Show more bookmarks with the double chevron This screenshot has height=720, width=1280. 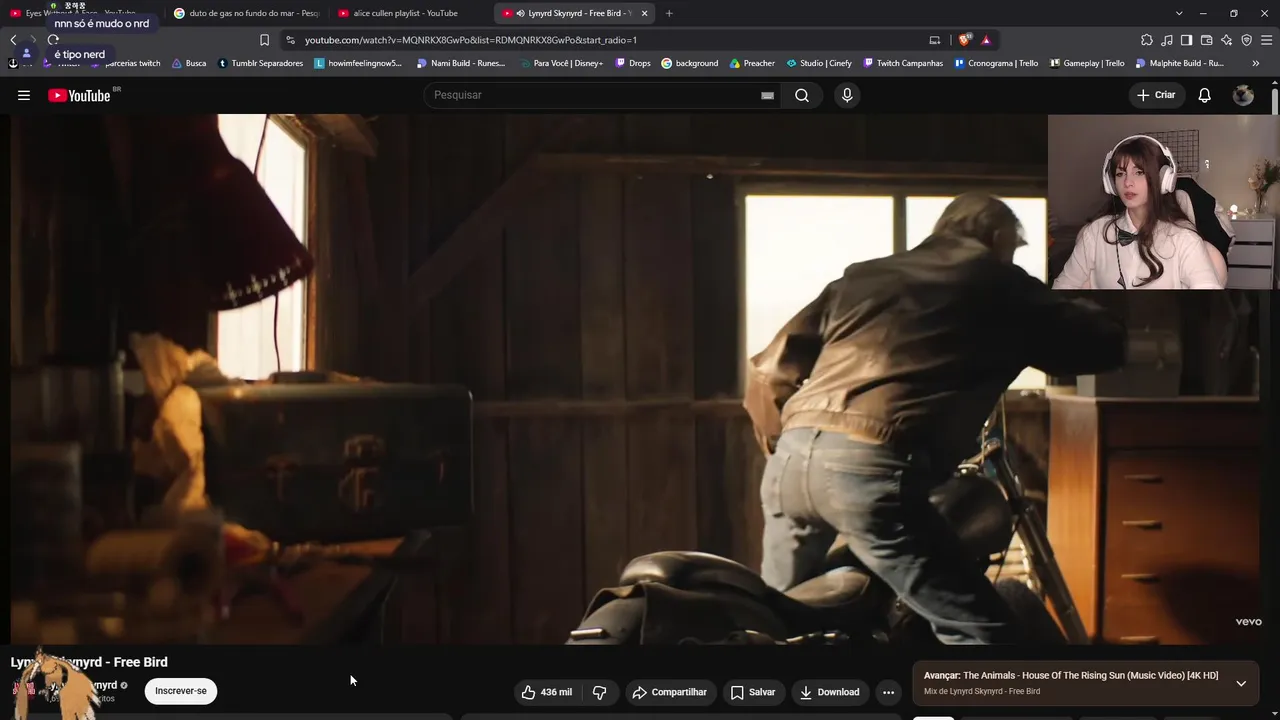click(x=1256, y=63)
